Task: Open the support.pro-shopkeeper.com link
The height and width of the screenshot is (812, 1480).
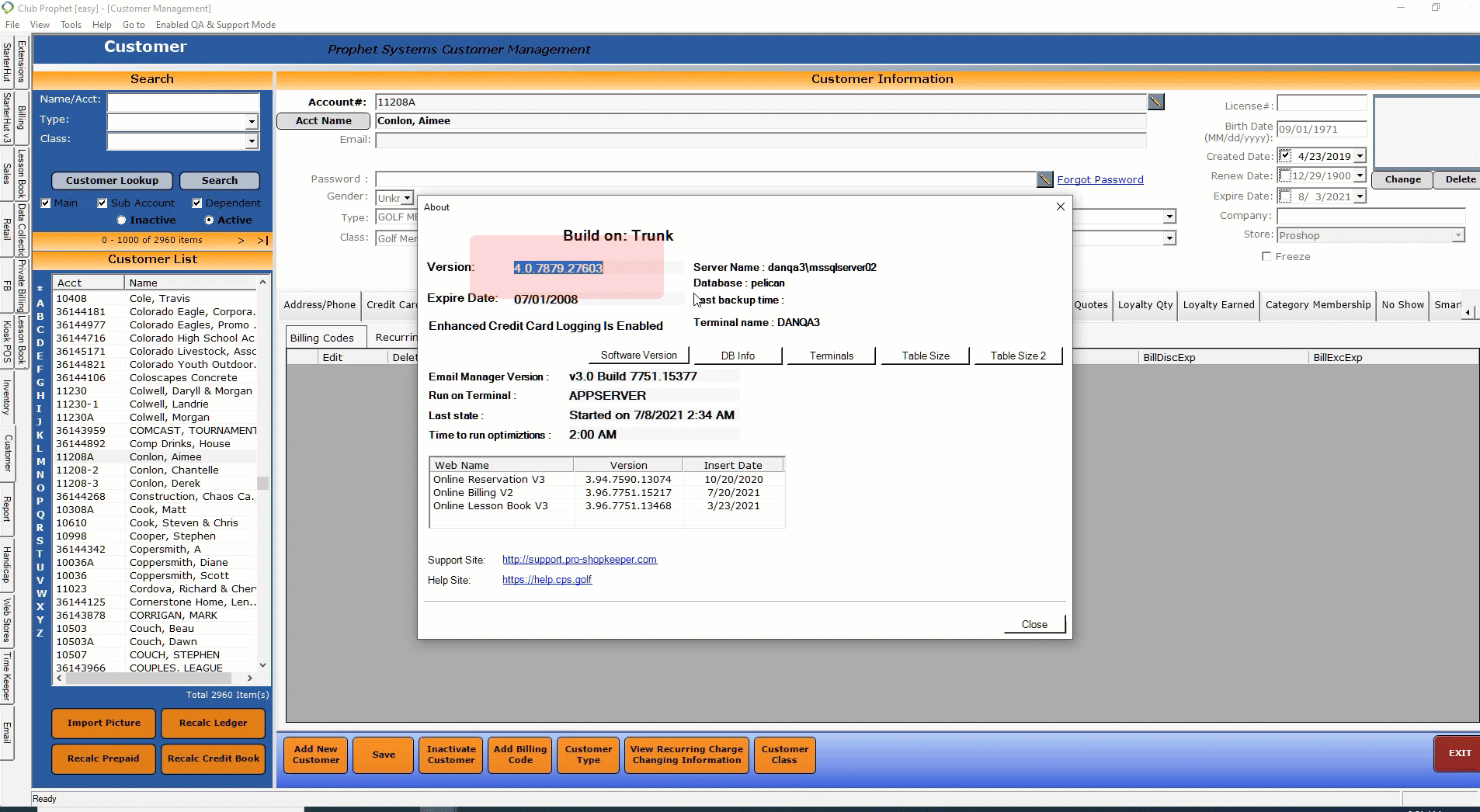Action: [x=579, y=560]
